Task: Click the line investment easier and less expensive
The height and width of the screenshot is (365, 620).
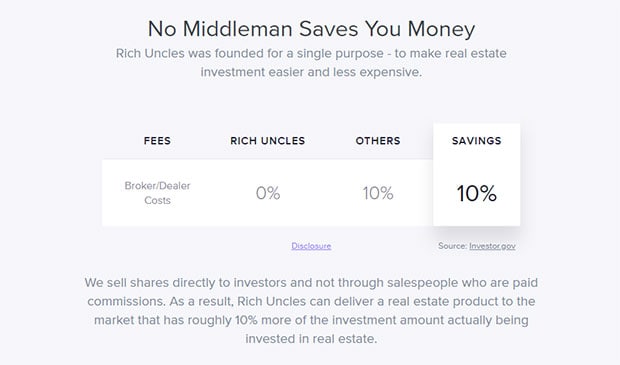Action: click(x=311, y=72)
